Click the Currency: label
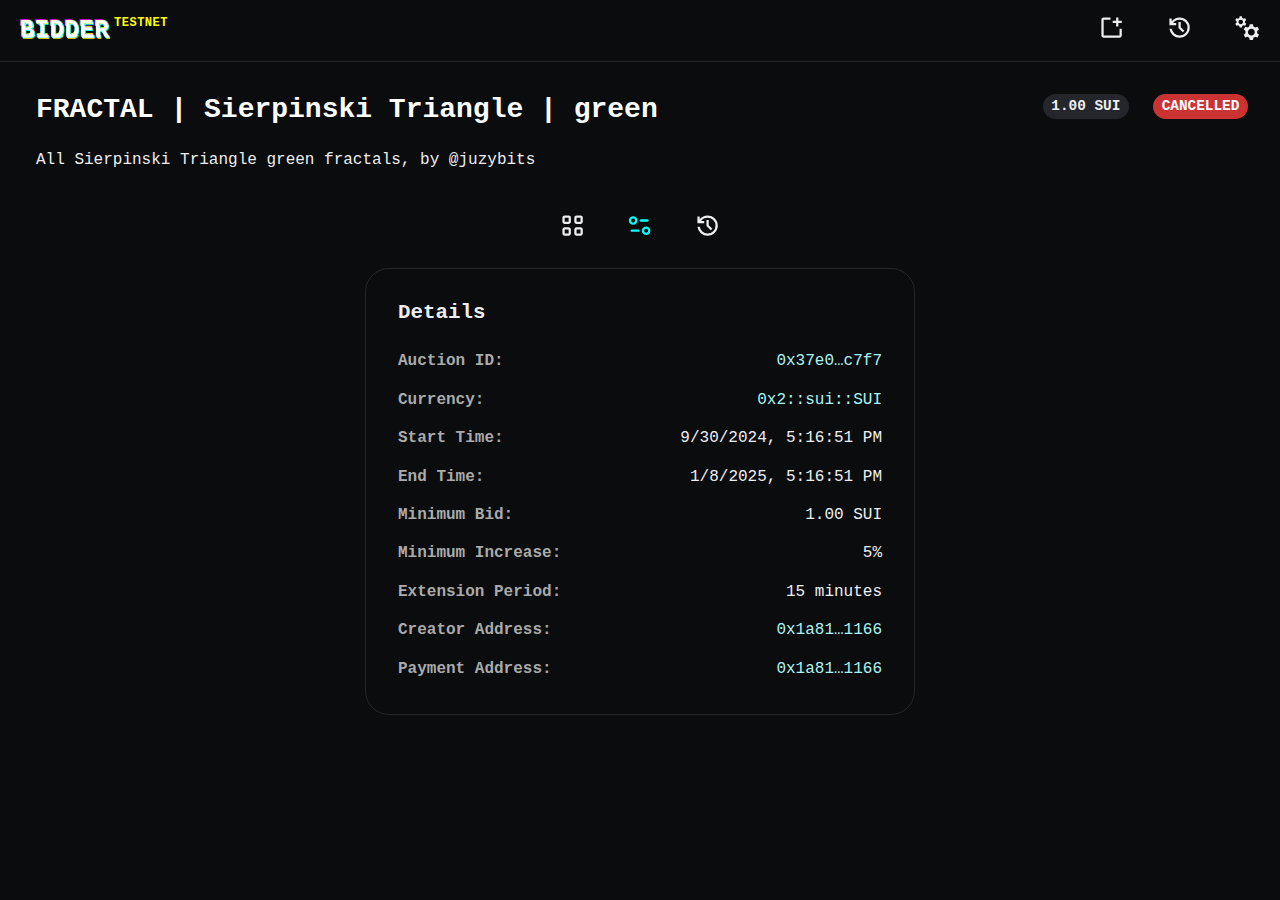The width and height of the screenshot is (1280, 900). tap(441, 399)
